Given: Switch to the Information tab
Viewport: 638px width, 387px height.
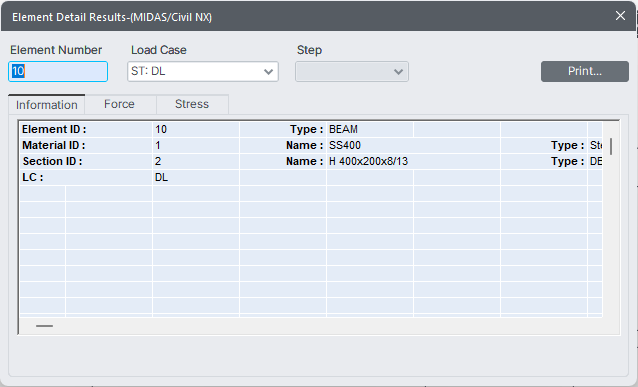Looking at the screenshot, I should pyautogui.click(x=46, y=105).
